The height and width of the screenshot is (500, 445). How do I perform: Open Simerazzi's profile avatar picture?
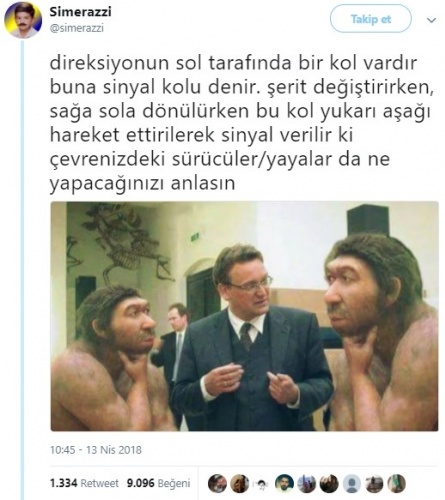coord(23,20)
